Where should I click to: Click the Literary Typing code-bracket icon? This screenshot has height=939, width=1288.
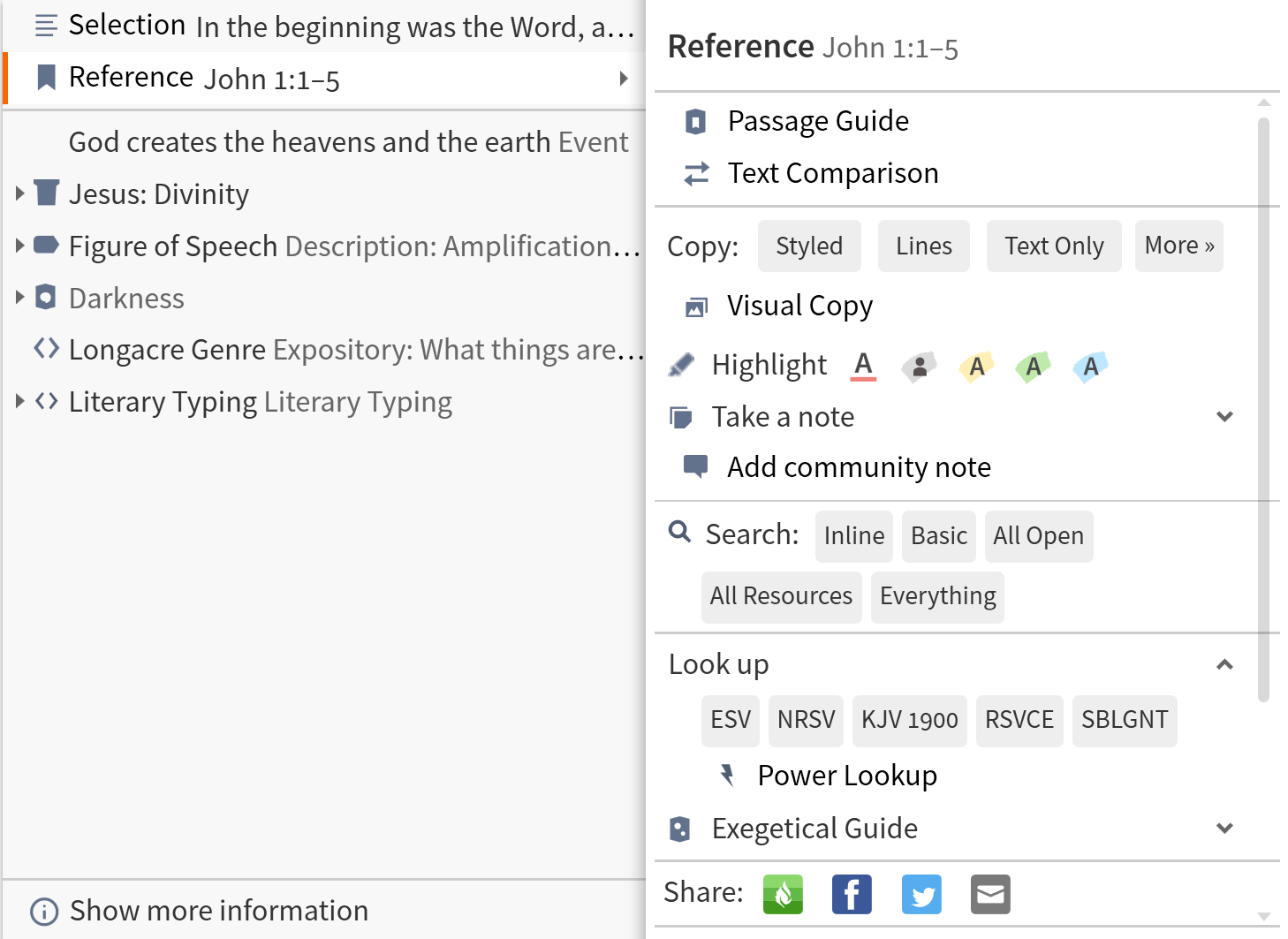46,401
